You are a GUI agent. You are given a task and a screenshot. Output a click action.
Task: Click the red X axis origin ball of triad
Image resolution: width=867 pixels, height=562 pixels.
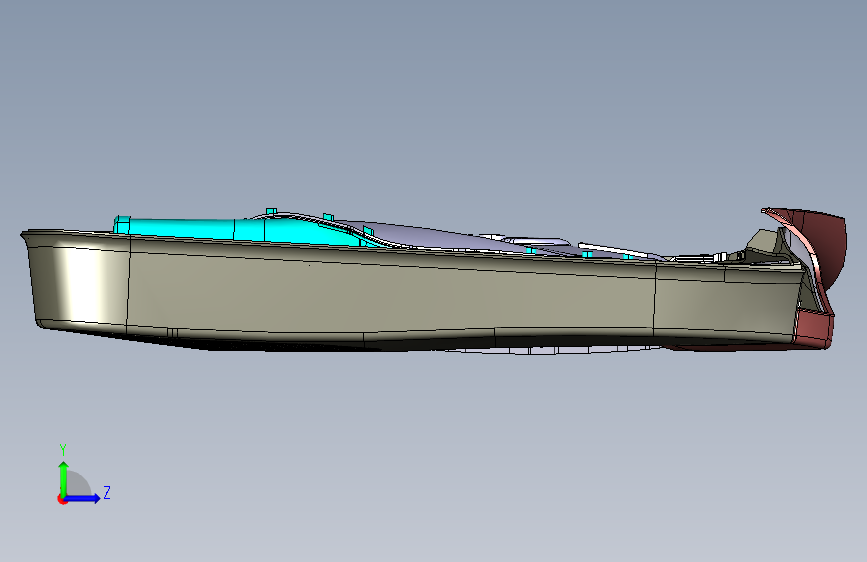[62, 499]
